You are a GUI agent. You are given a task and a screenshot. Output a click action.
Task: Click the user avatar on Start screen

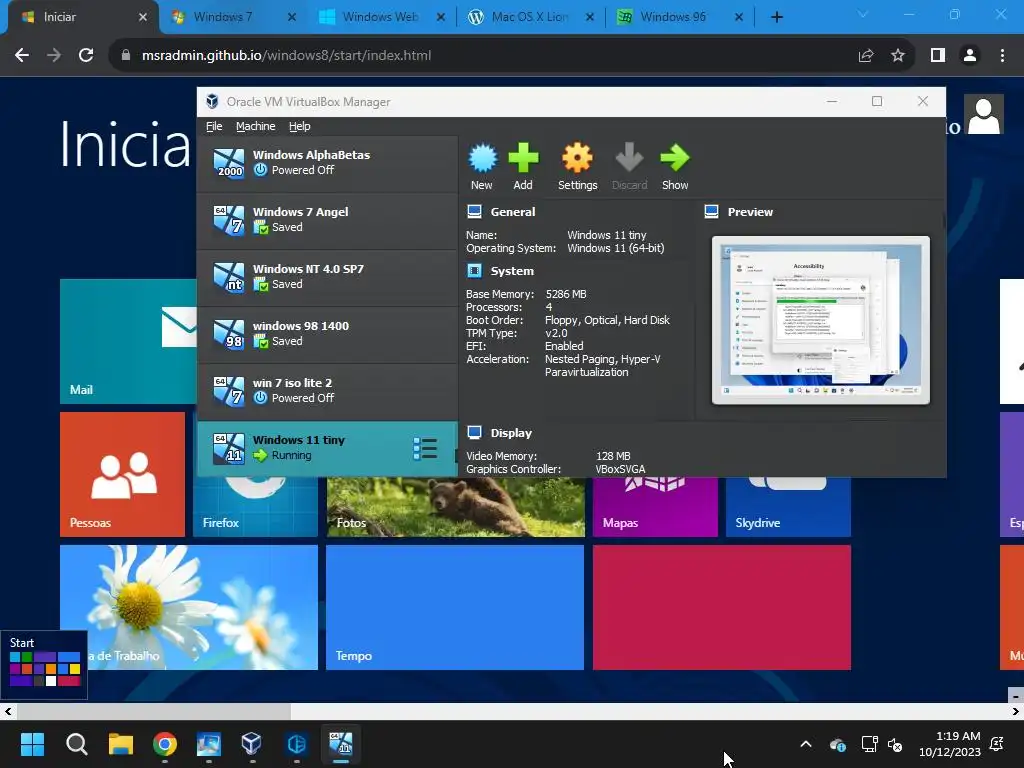pos(984,115)
